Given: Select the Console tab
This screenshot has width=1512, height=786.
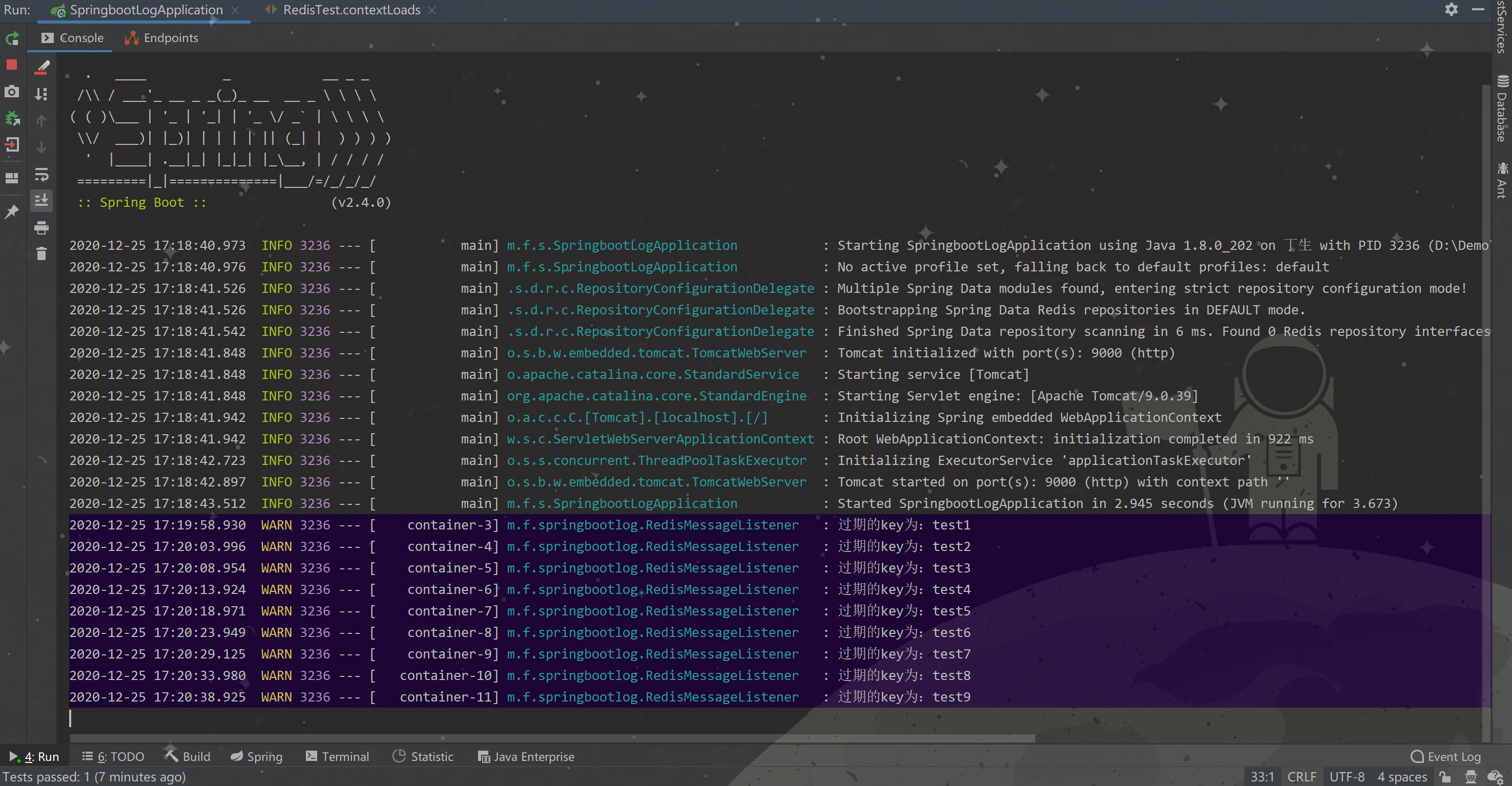Looking at the screenshot, I should pyautogui.click(x=73, y=38).
